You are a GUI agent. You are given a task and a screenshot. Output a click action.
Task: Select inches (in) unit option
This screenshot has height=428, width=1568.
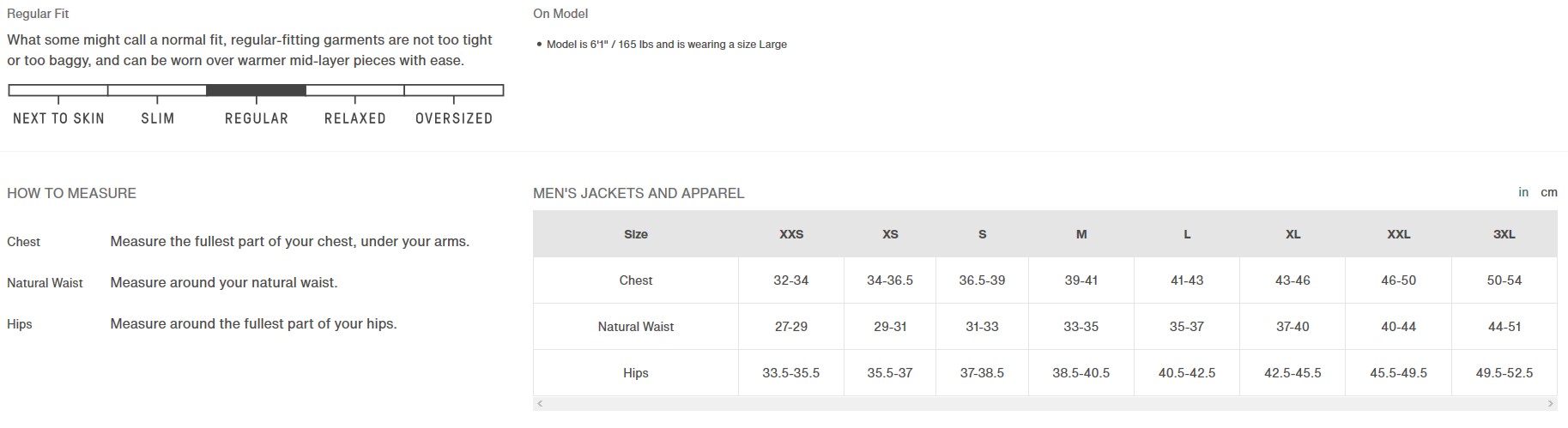pos(1523,192)
